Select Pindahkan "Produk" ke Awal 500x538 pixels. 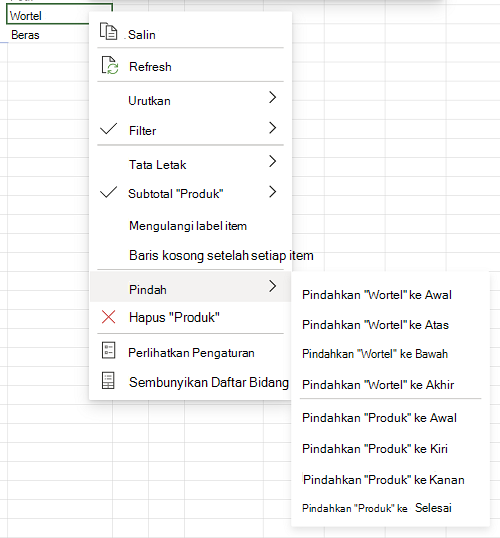390,417
